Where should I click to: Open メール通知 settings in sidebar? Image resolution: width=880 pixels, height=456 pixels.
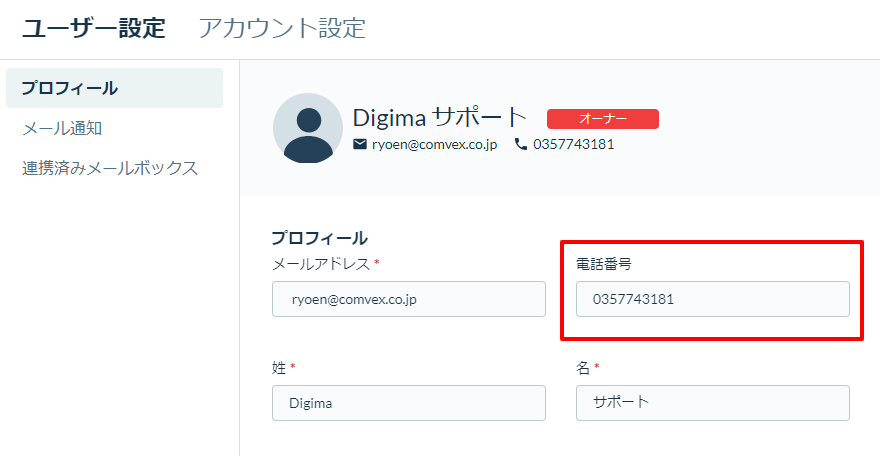[62, 128]
